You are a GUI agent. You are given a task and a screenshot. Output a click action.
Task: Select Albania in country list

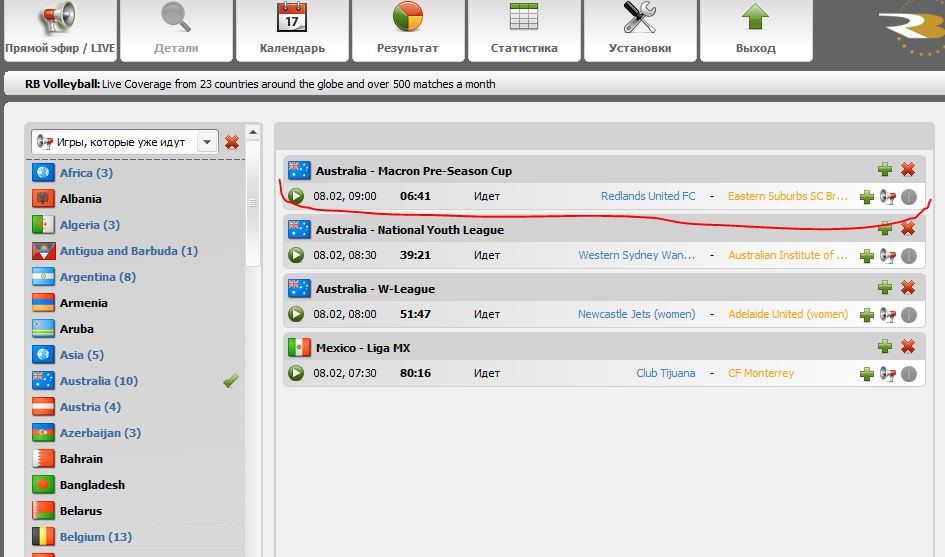(x=81, y=199)
